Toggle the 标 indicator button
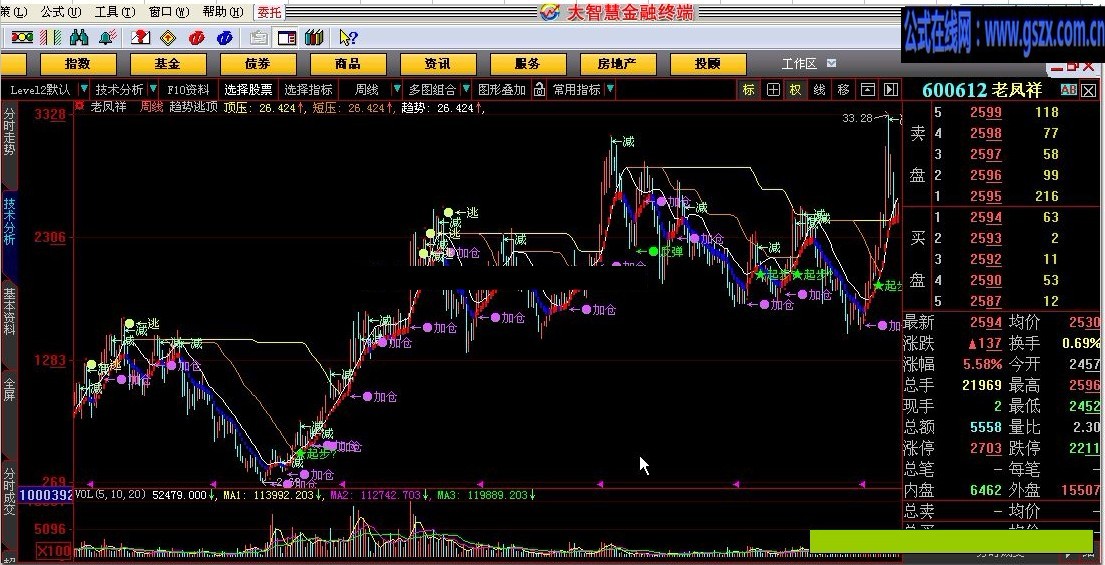The height and width of the screenshot is (565, 1105). (748, 89)
